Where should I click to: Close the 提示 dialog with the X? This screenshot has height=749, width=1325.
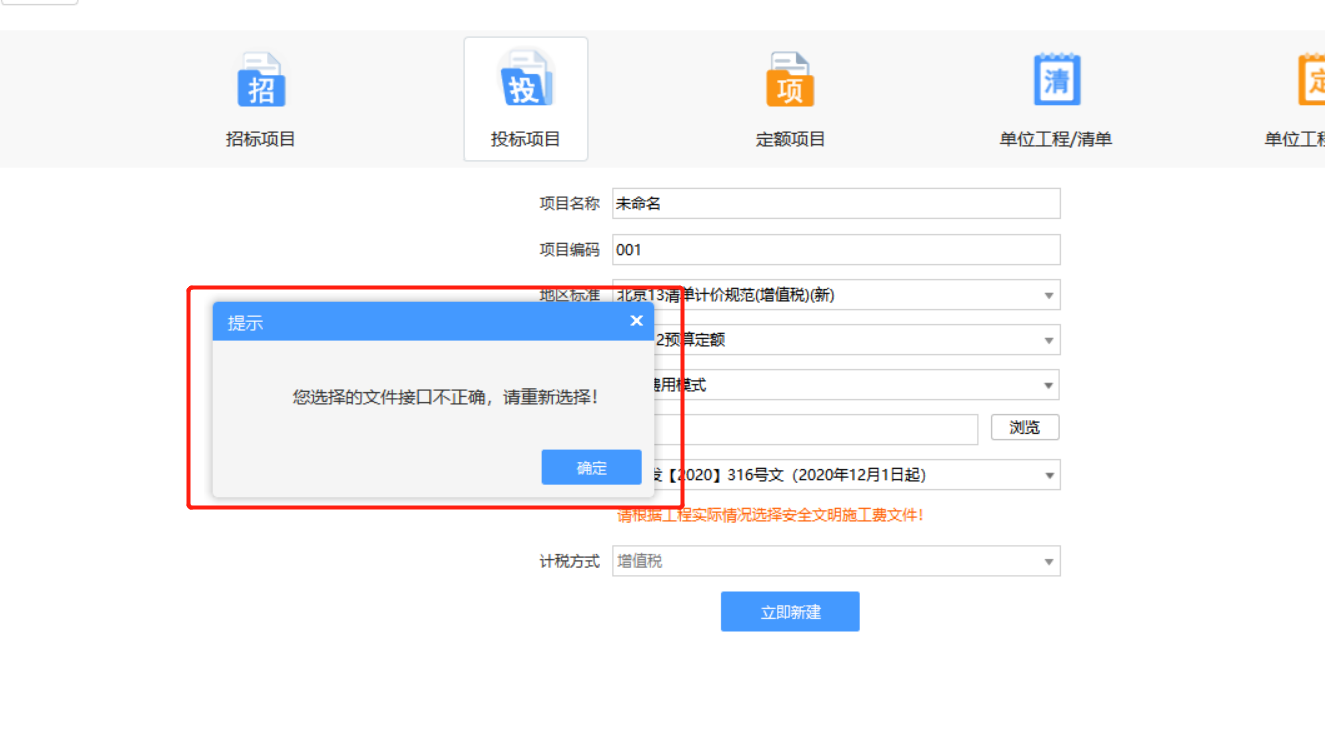[x=636, y=320]
